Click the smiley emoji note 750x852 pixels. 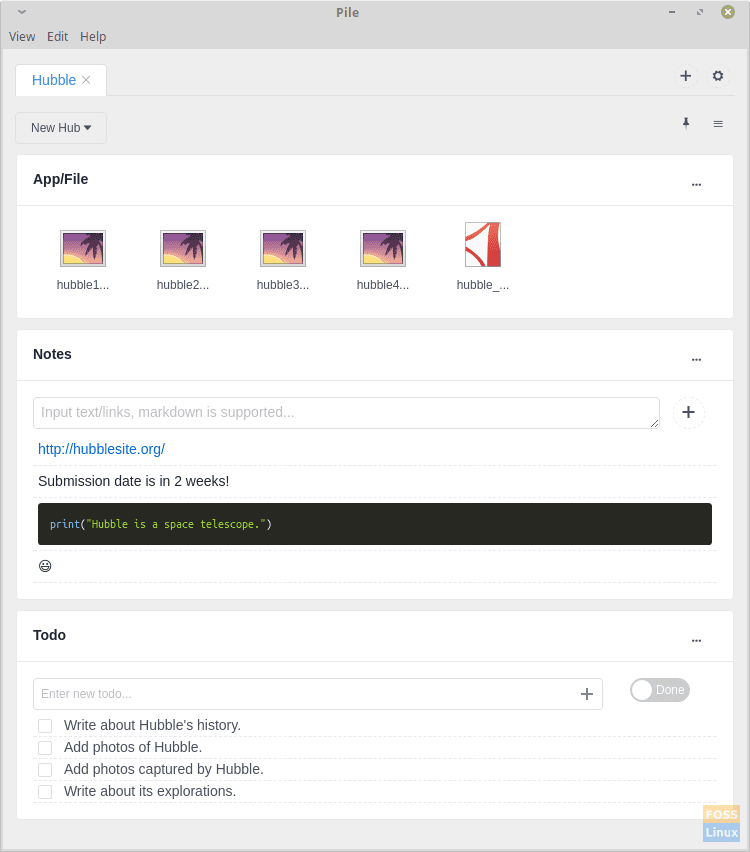[x=45, y=566]
